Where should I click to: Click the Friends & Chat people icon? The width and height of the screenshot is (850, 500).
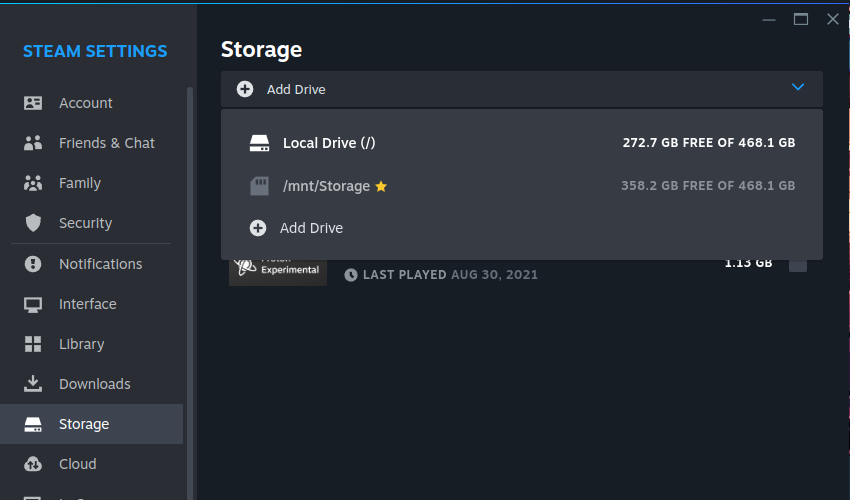[x=33, y=143]
